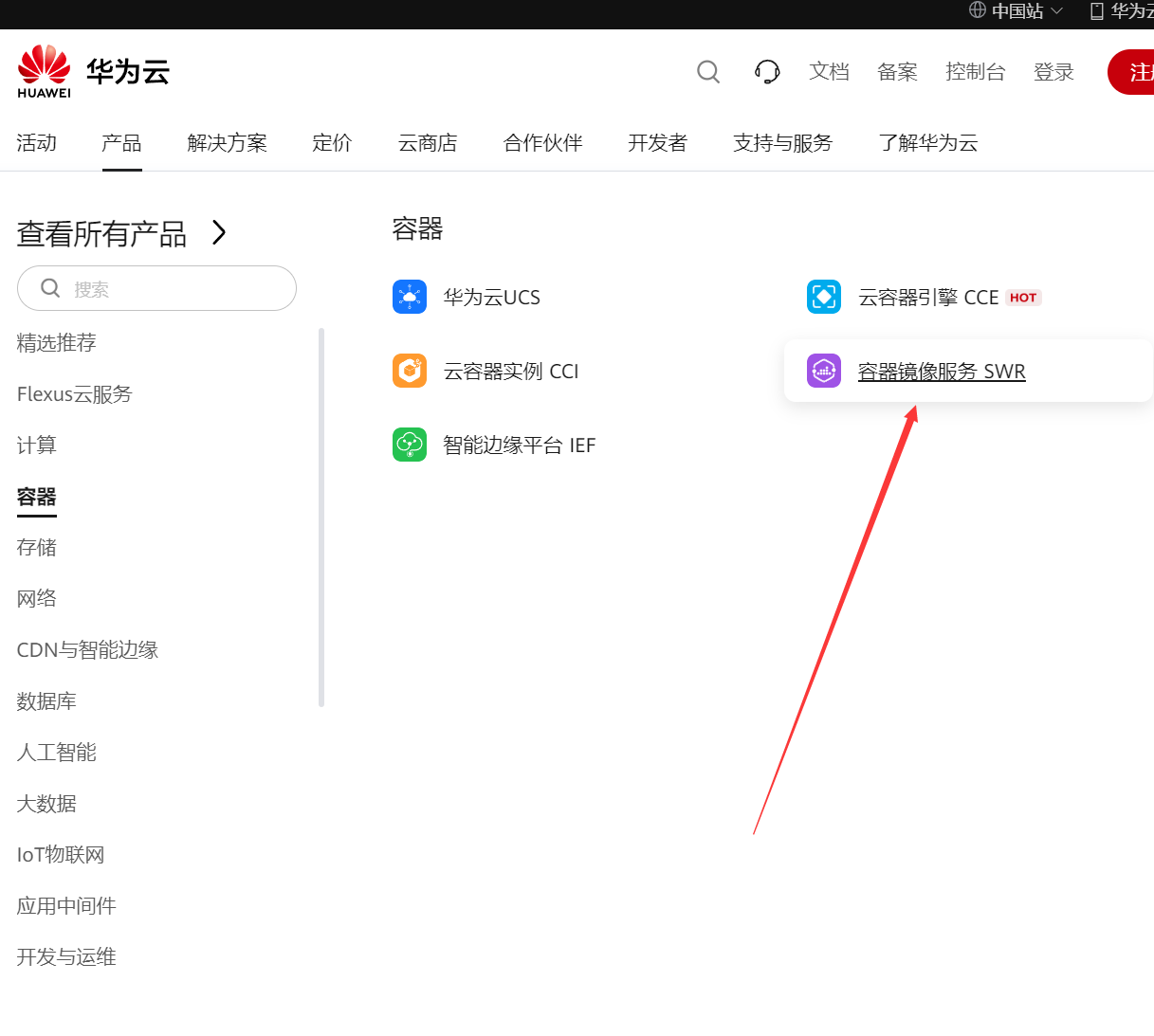The image size is (1154, 1036).
Task: Click the orange 云容器实例 CCI icon
Action: [410, 371]
